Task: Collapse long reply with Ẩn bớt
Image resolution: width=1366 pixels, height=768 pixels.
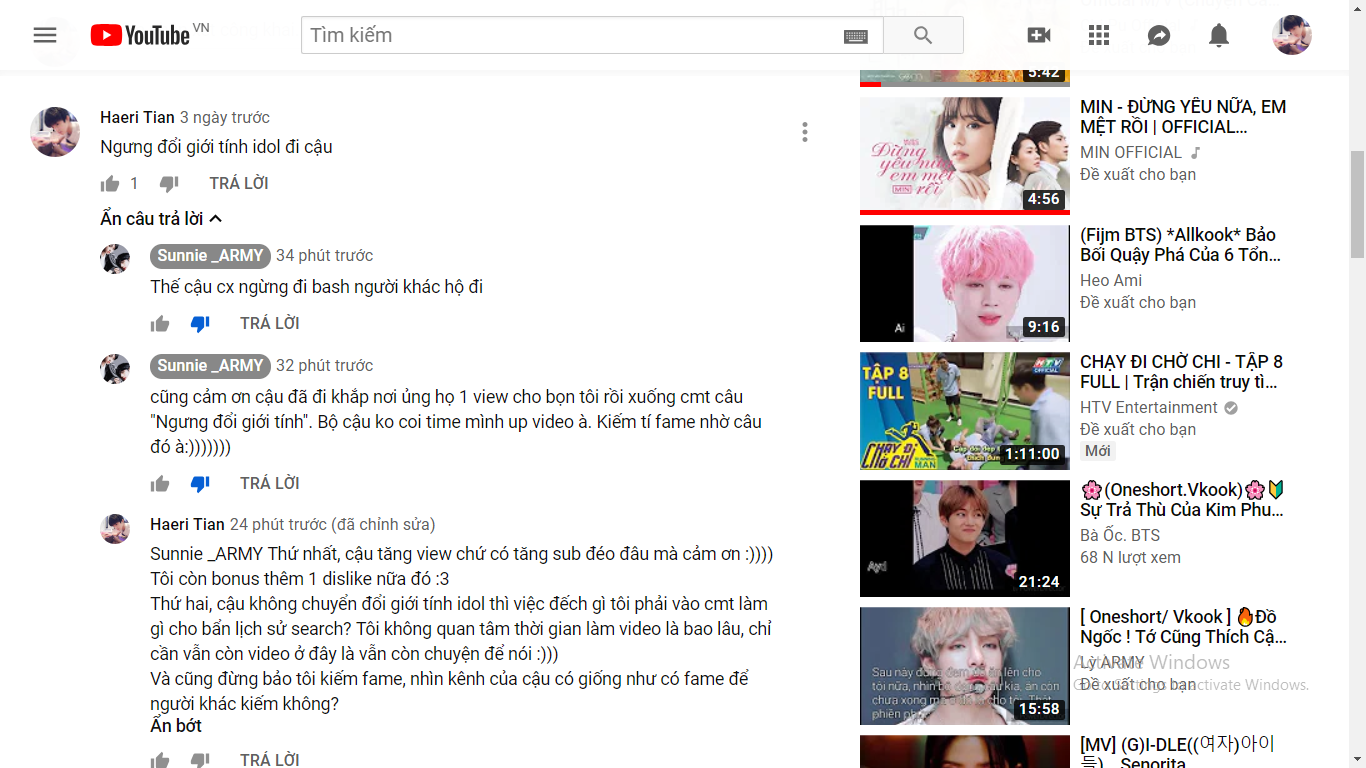Action: [176, 726]
